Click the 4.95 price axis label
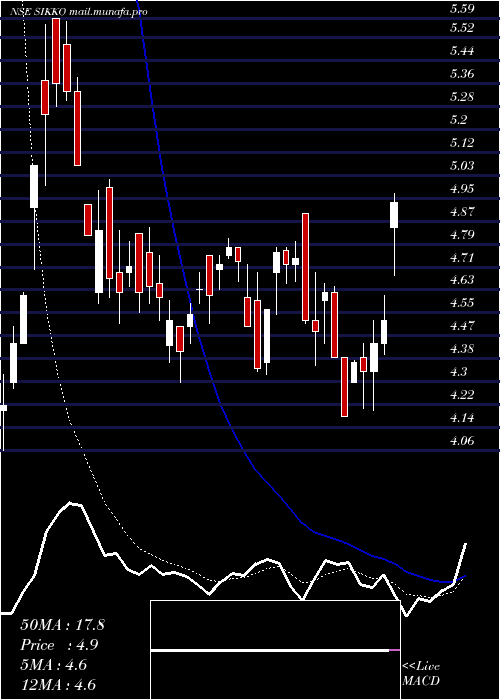 click(462, 188)
